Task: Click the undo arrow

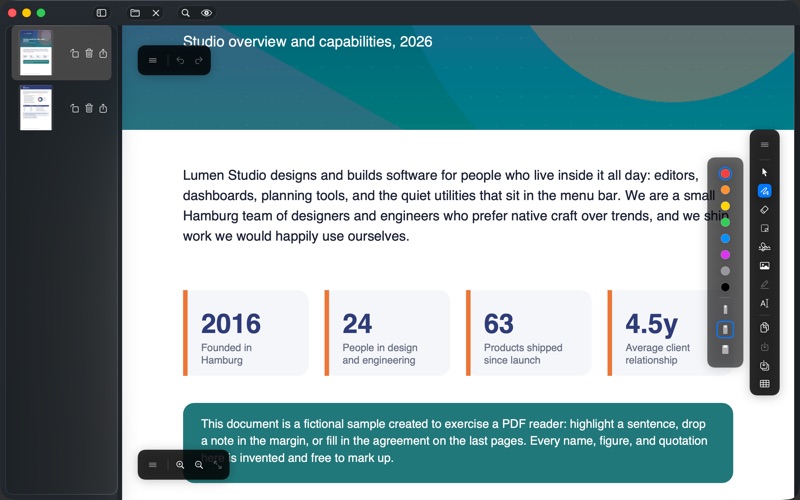Action: (180, 60)
